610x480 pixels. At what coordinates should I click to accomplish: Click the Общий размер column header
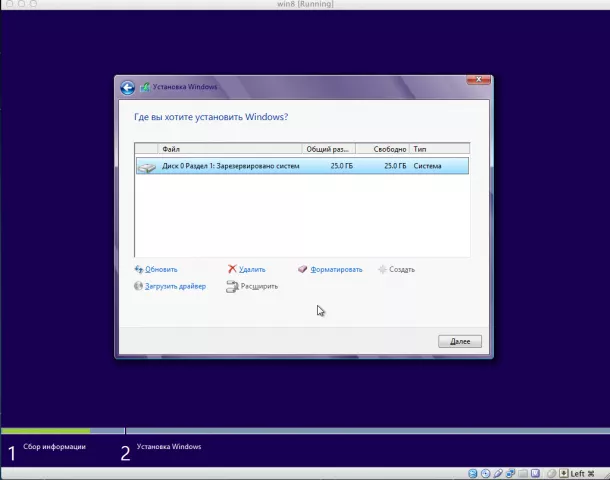click(328, 149)
